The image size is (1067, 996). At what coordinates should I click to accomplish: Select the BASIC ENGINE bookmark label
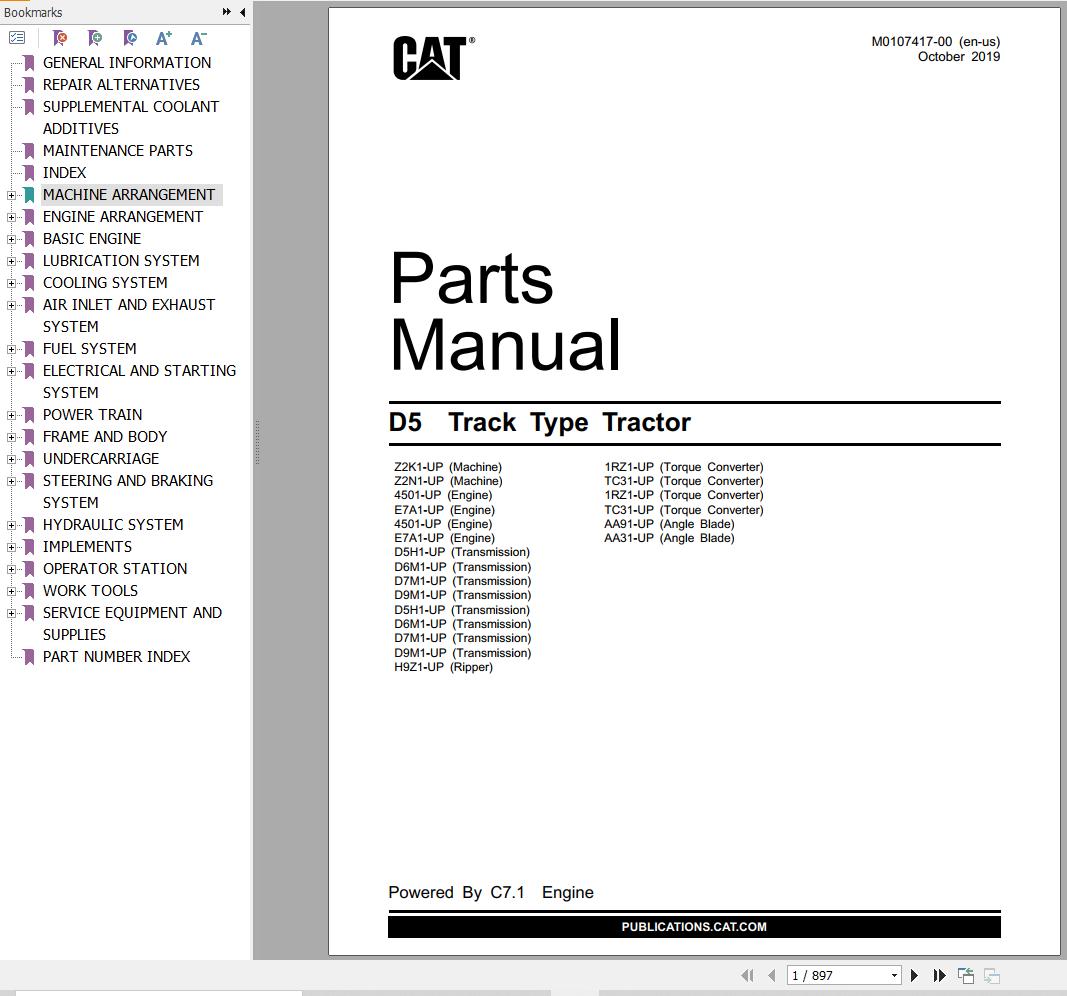(92, 239)
